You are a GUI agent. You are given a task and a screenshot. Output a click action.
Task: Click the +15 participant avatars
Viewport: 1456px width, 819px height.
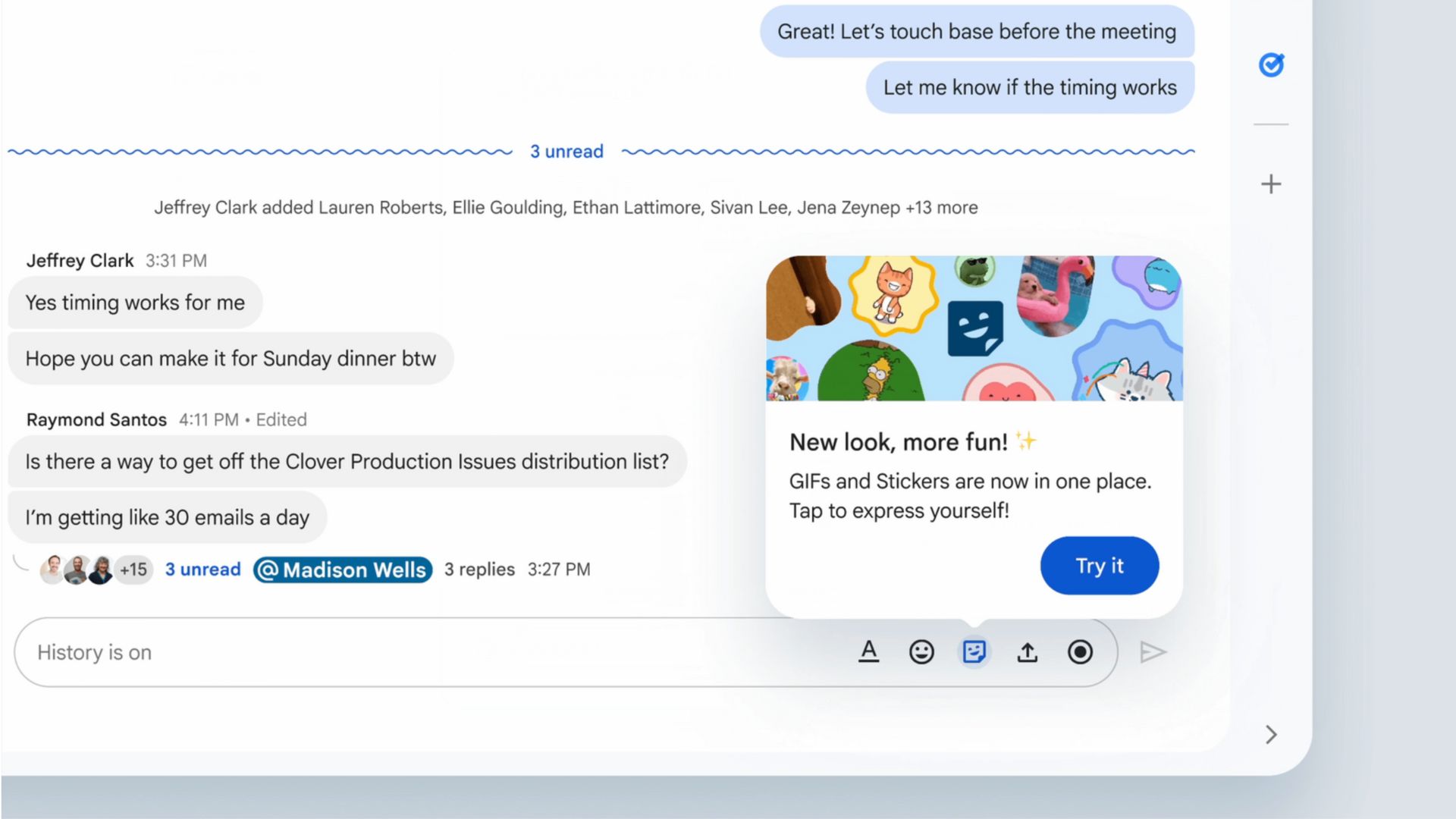pyautogui.click(x=133, y=570)
